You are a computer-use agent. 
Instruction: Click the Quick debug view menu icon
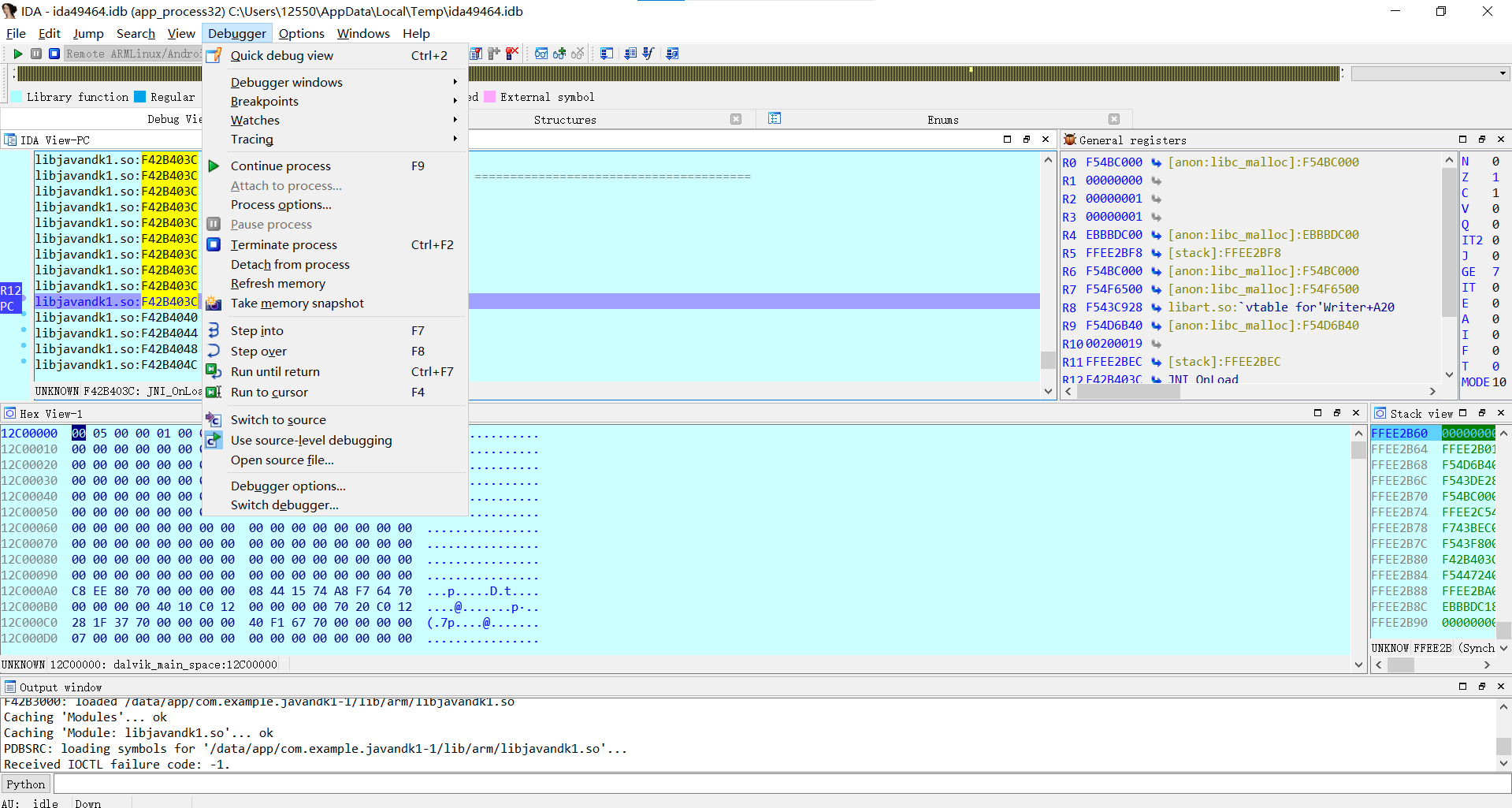(214, 56)
